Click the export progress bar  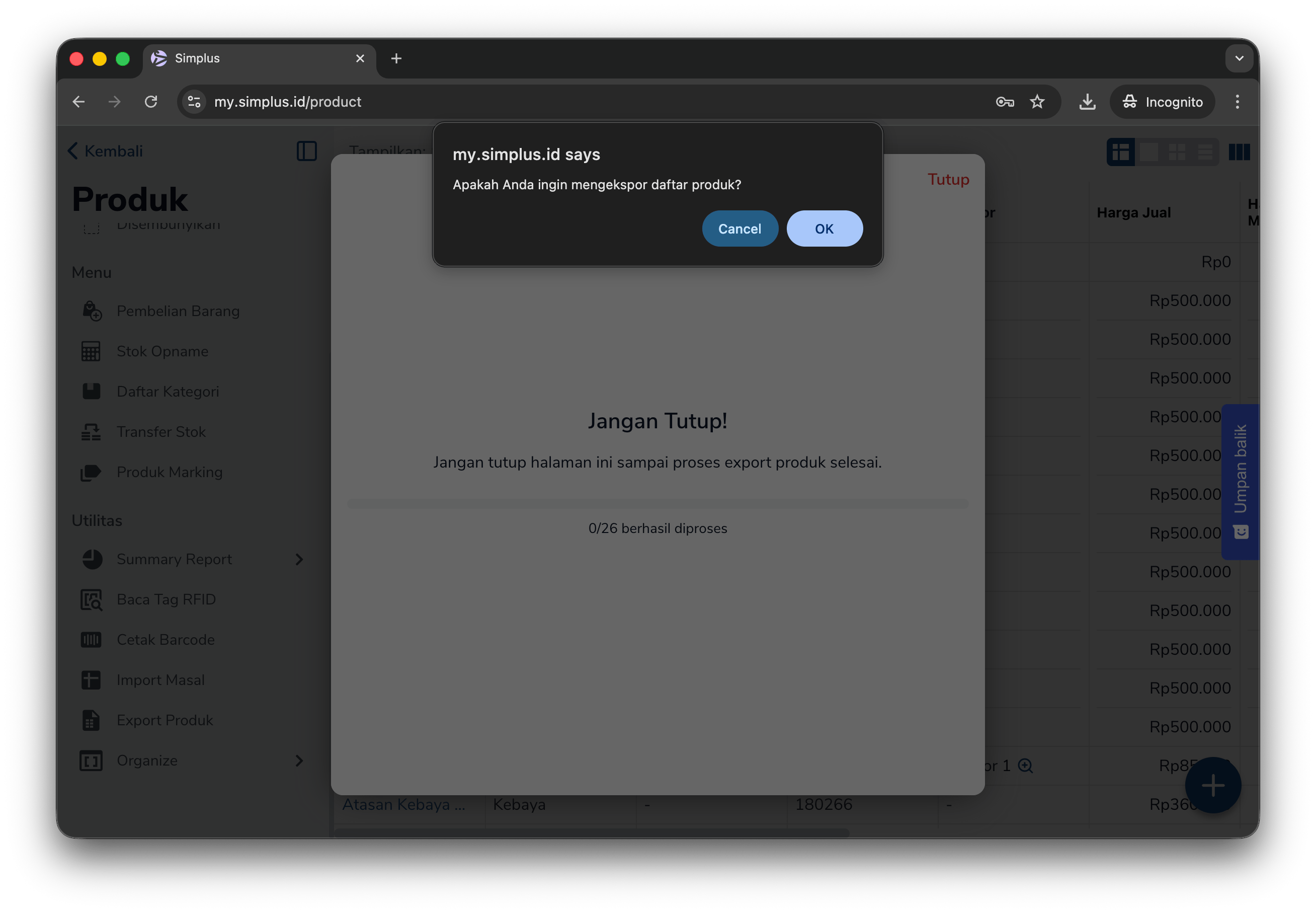pyautogui.click(x=657, y=503)
